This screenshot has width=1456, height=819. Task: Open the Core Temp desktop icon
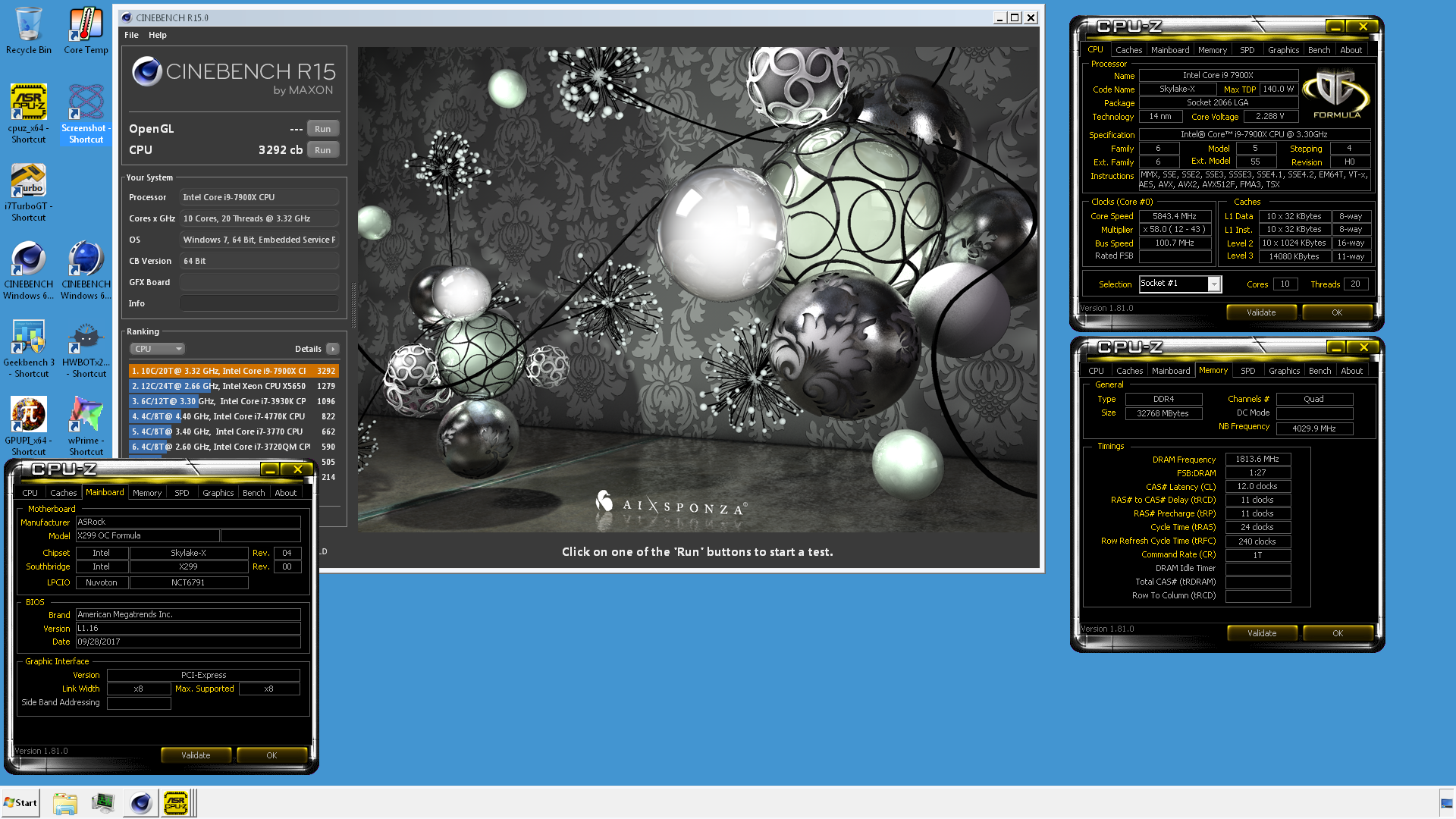86,31
